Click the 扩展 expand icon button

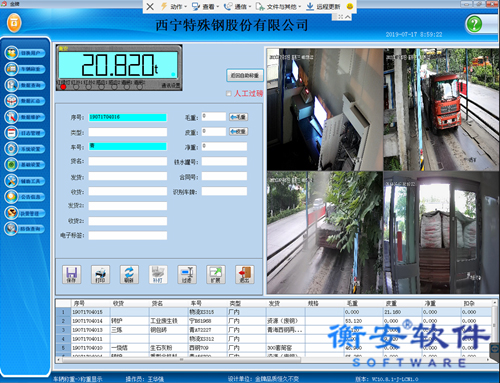click(216, 275)
